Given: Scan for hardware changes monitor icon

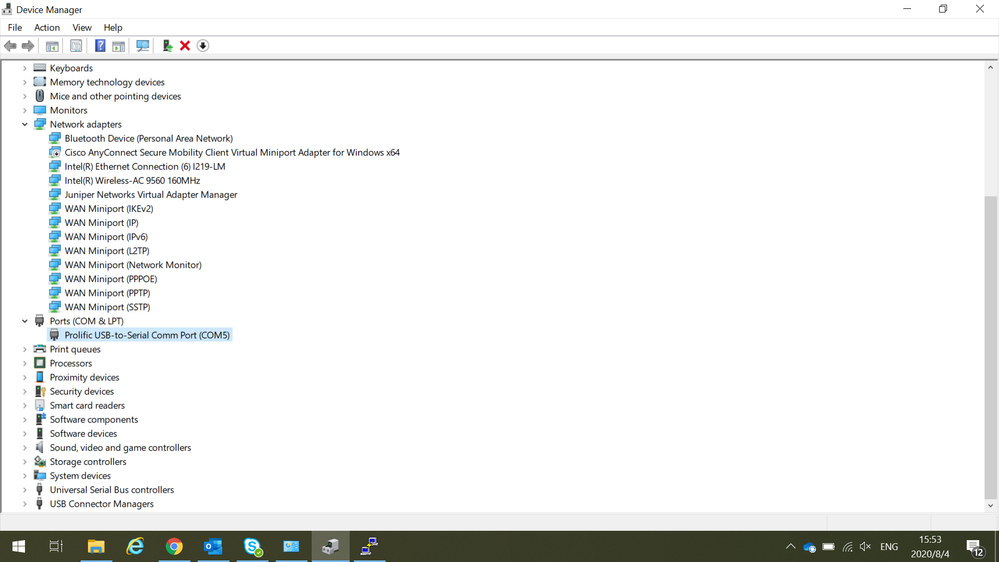Looking at the screenshot, I should coord(142,46).
